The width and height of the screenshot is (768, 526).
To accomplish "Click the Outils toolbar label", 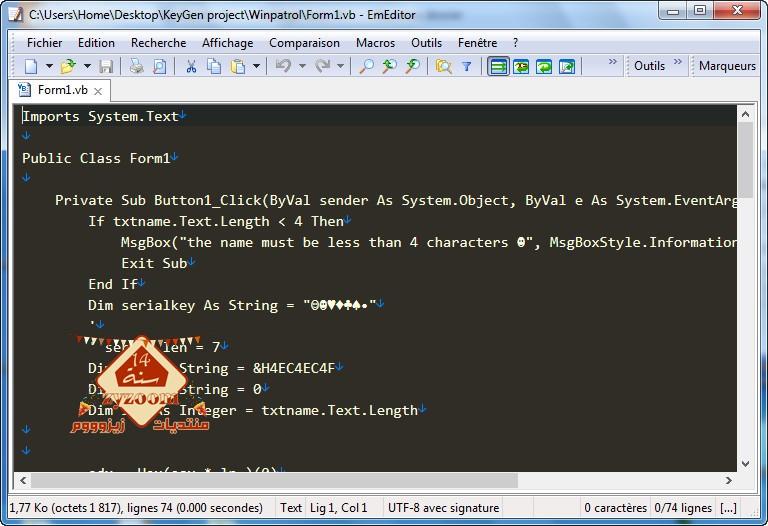I will click(649, 66).
